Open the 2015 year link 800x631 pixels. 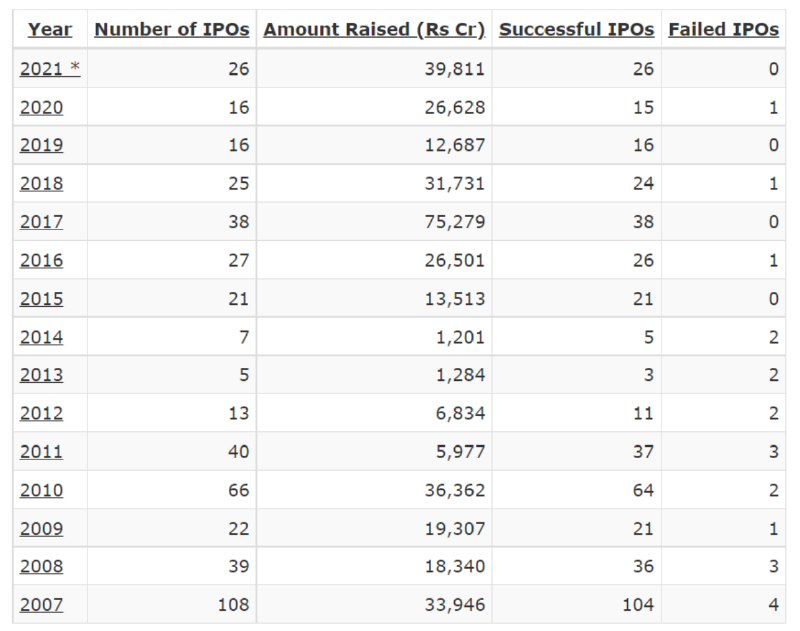click(41, 299)
